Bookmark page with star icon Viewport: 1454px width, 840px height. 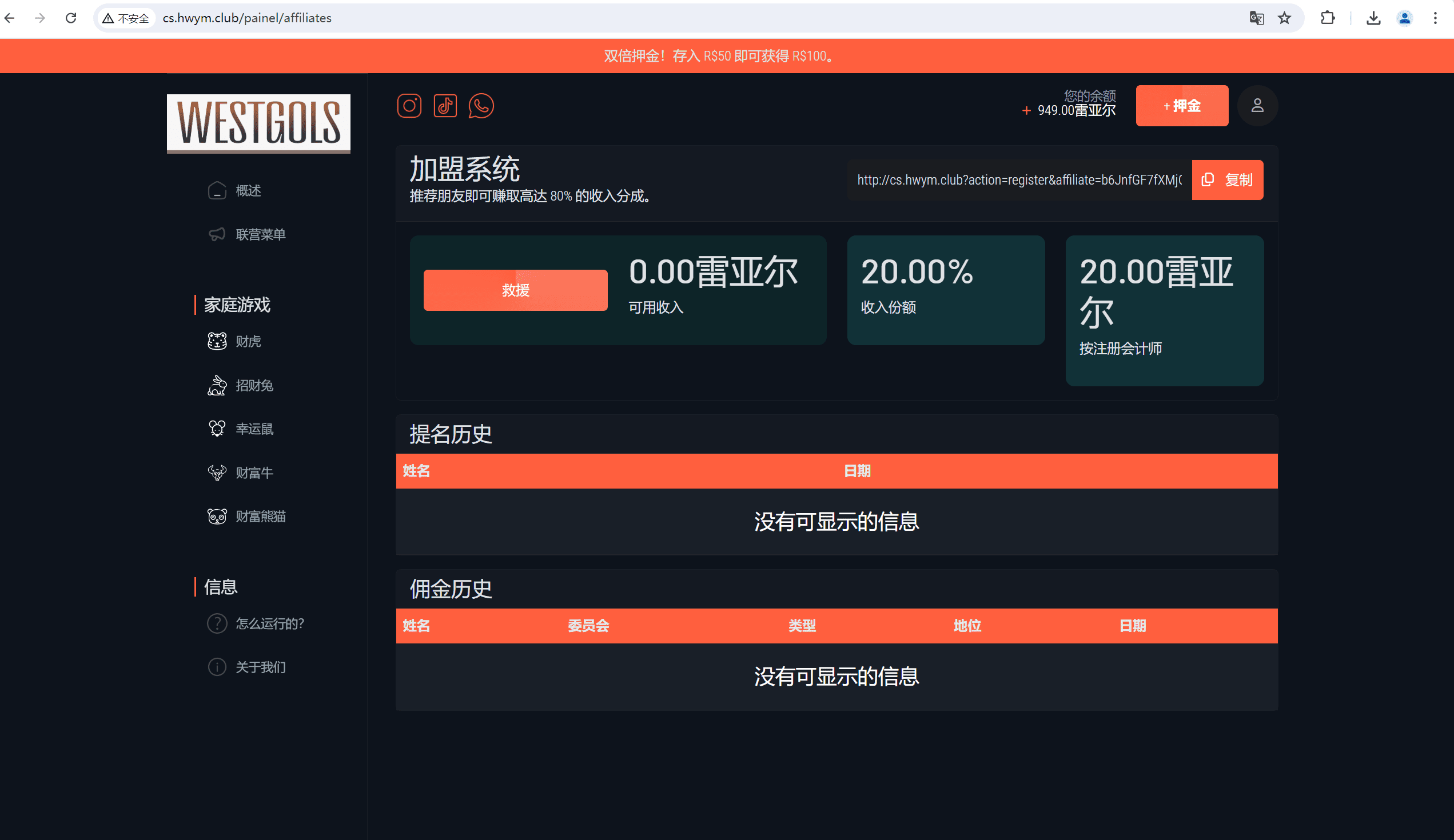[1284, 18]
